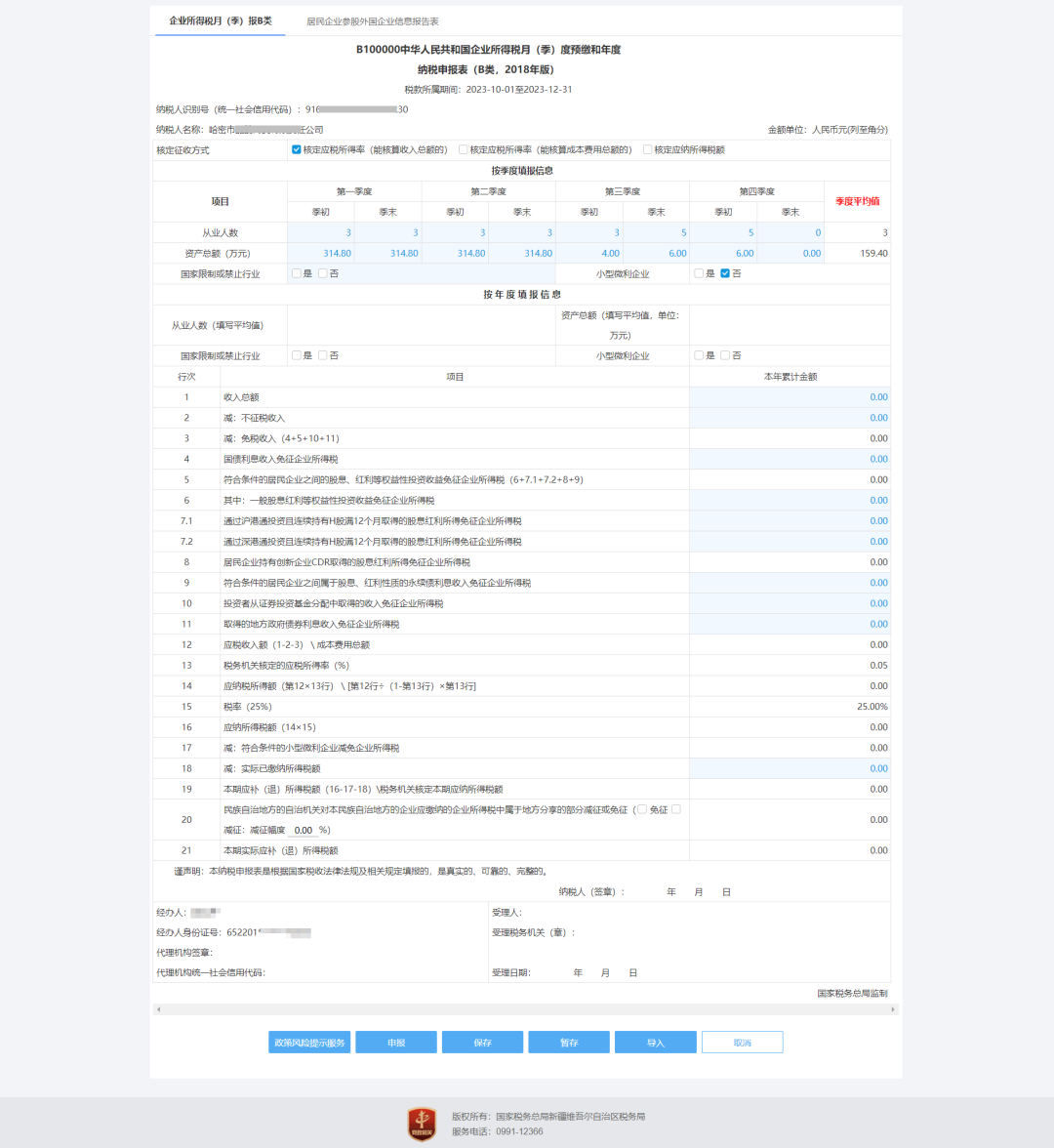Tick 否 for annual 国家限制或禁止行业
Viewport: 1054px width, 1148px height.
tap(323, 355)
